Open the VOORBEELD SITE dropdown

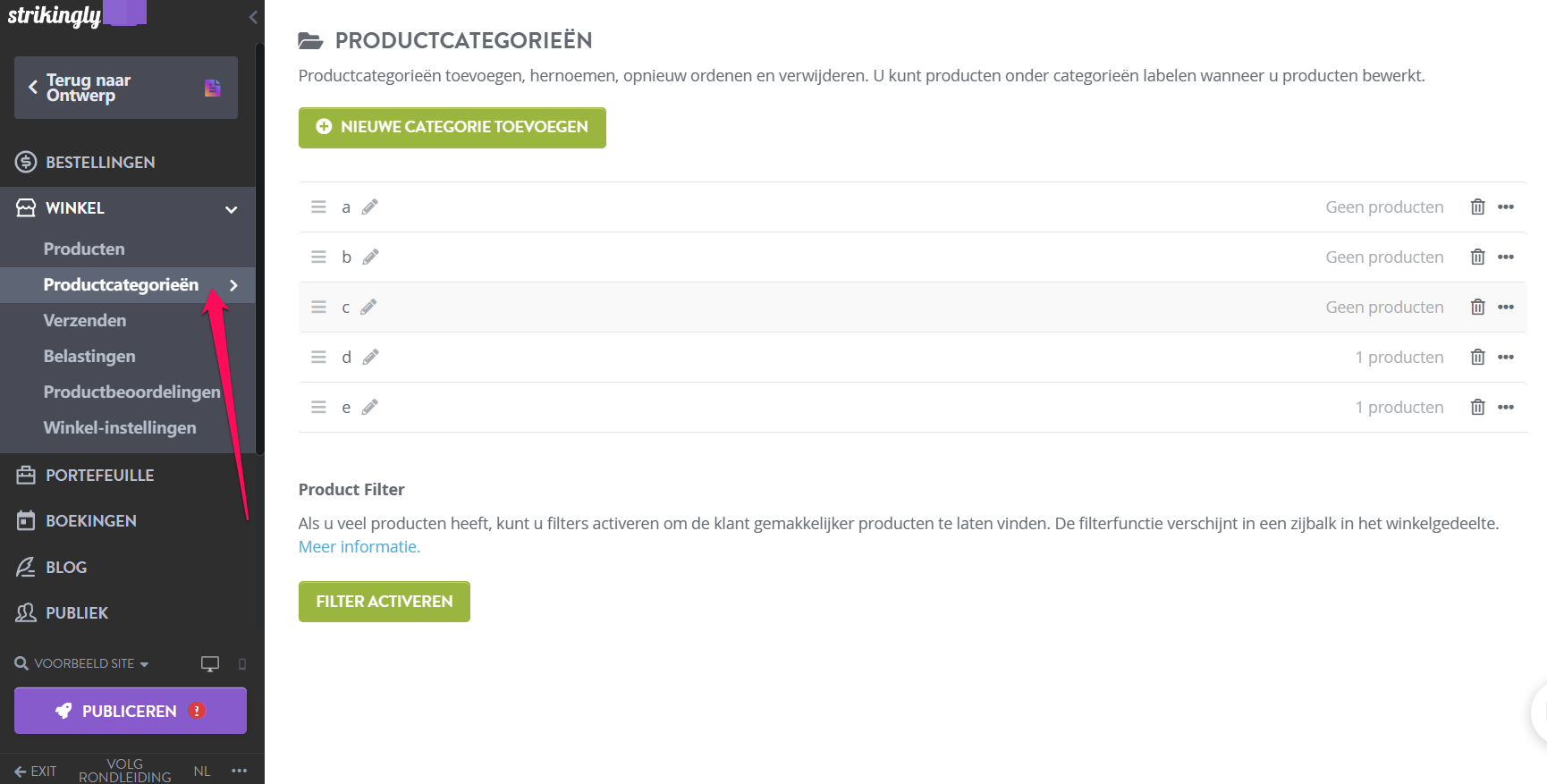82,664
